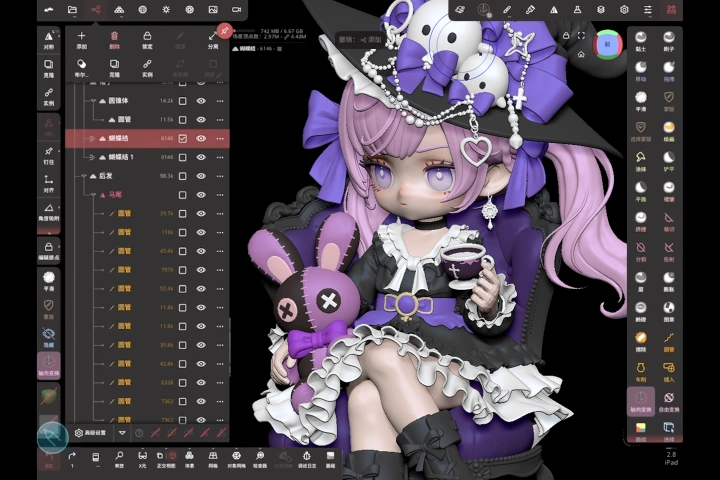This screenshot has height=480, width=720.
Task: Select the 车削 lathe tool
Action: click(641, 372)
